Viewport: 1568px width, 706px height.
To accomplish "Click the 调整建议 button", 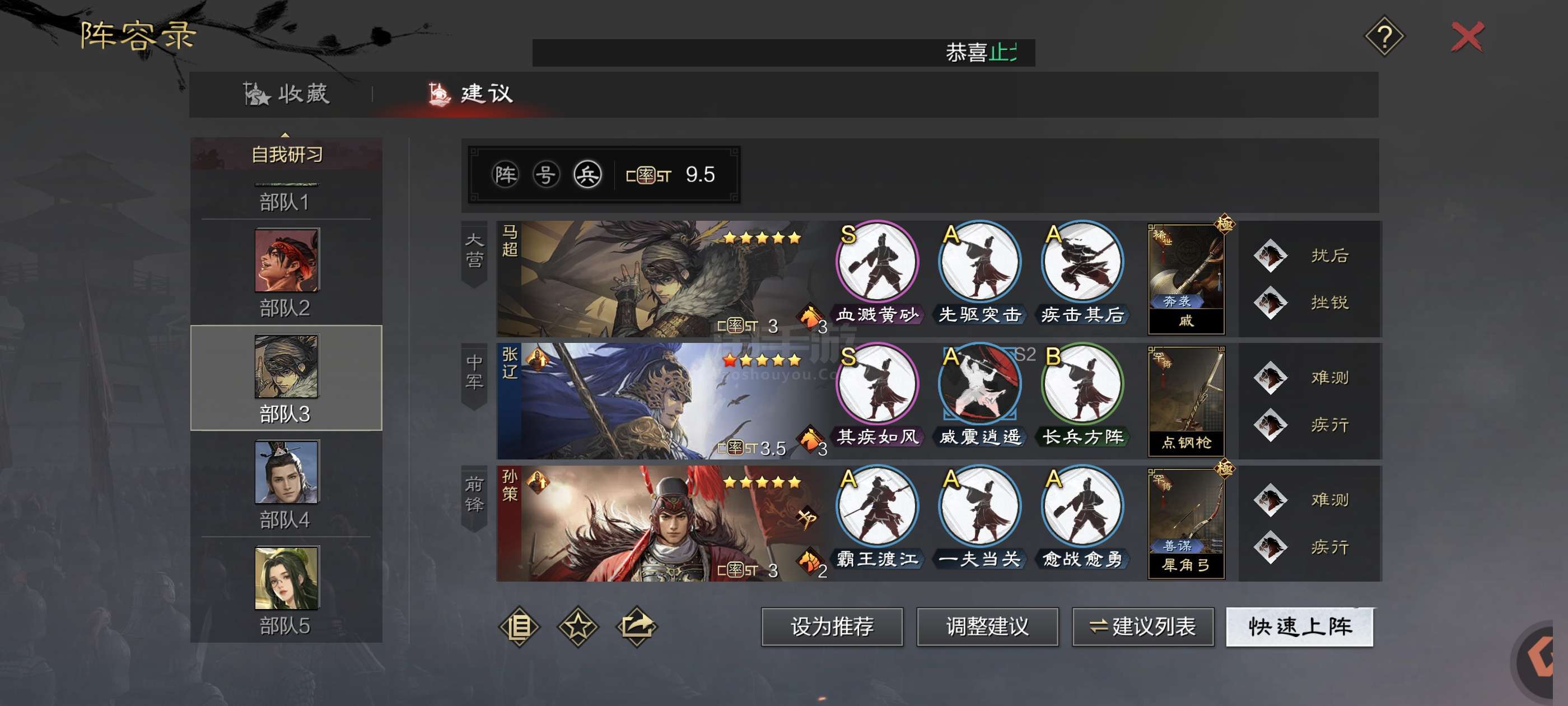I will click(x=987, y=626).
